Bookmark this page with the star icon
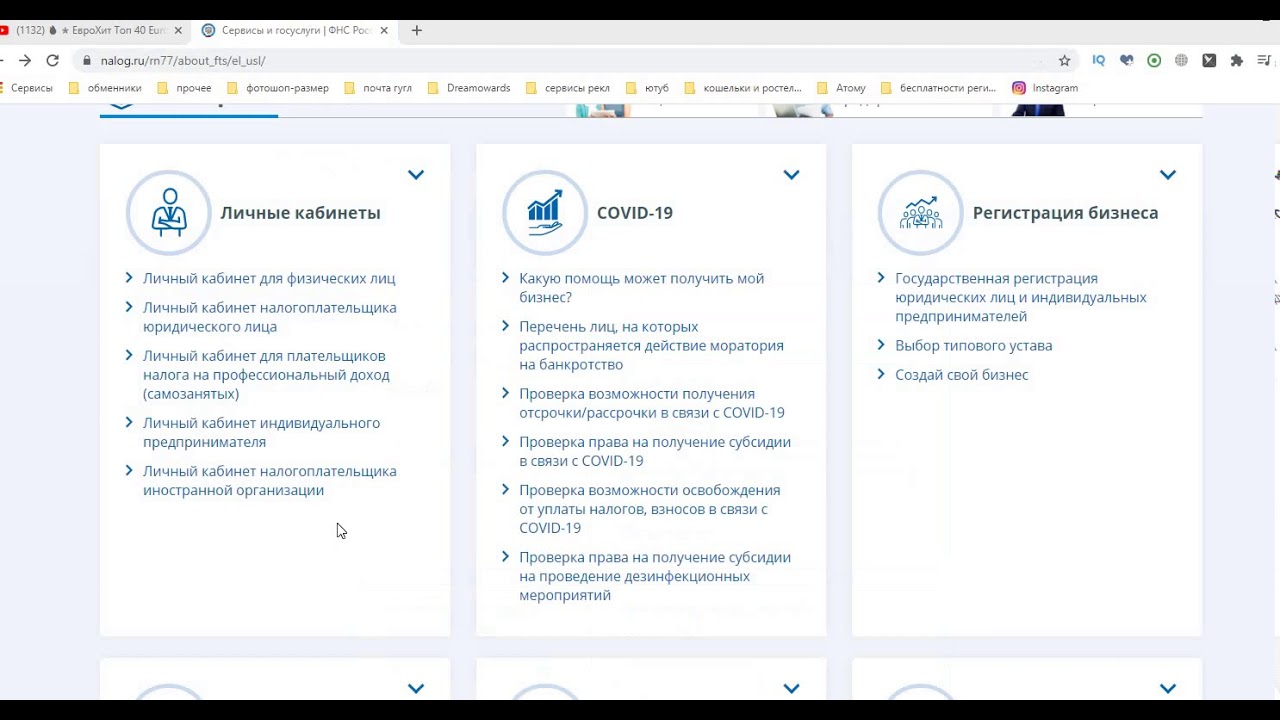The width and height of the screenshot is (1280, 720). [x=1064, y=60]
